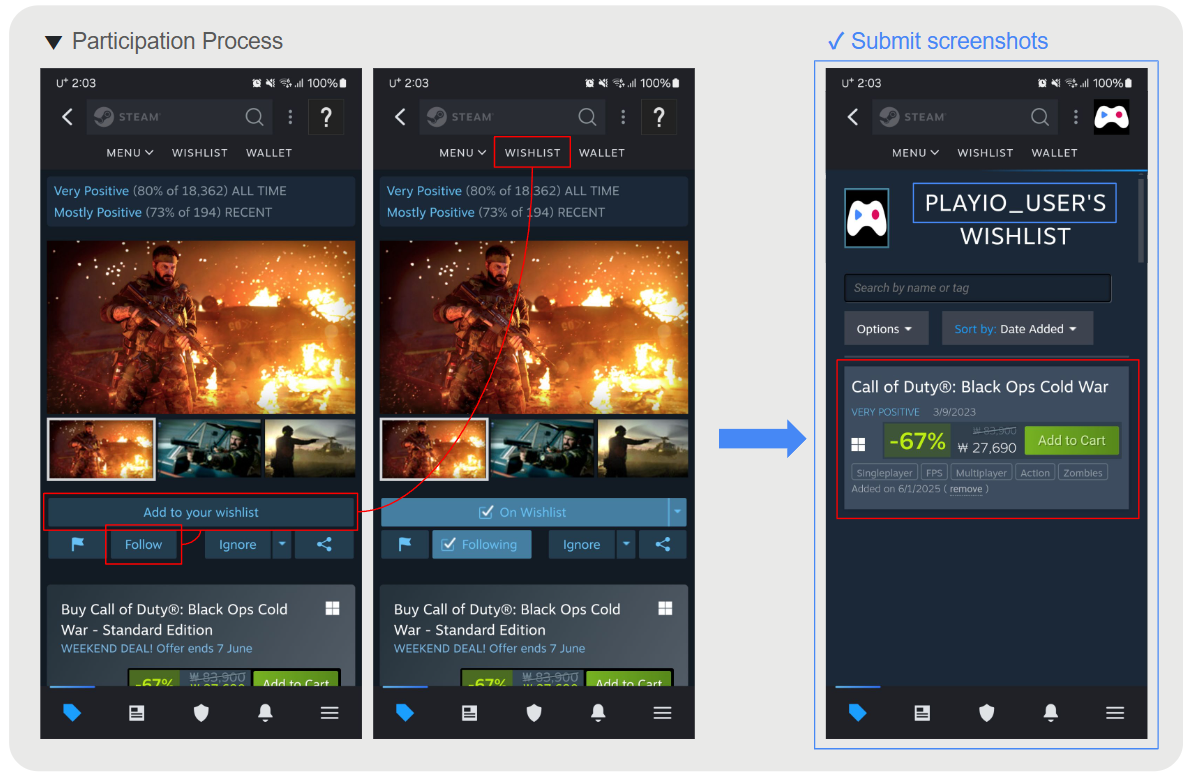Viewport: 1187px width, 776px height.
Task: Select car shooter thumbnail in first phone
Action: (x=209, y=449)
